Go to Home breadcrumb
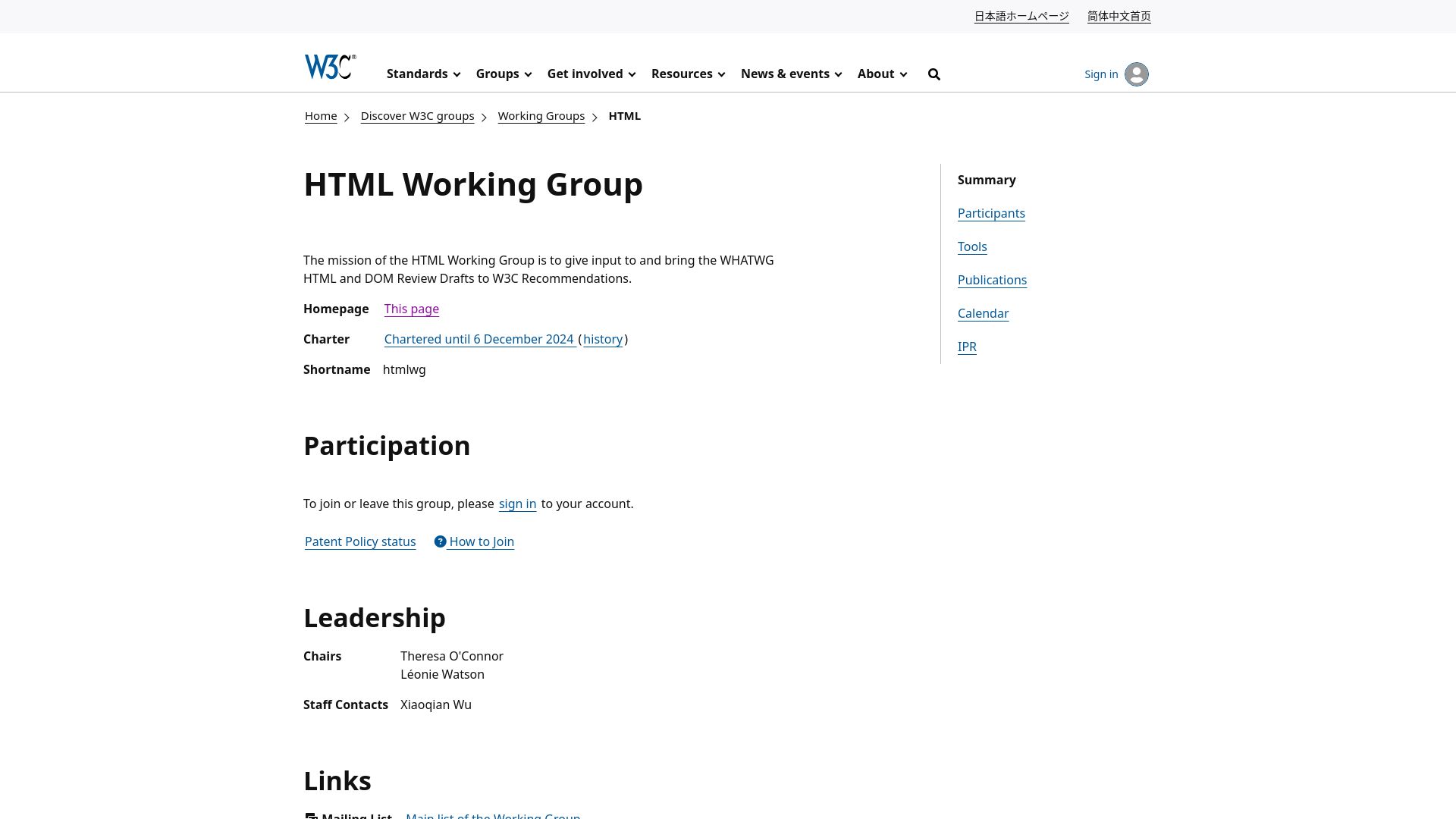The height and width of the screenshot is (819, 1456). tap(321, 116)
